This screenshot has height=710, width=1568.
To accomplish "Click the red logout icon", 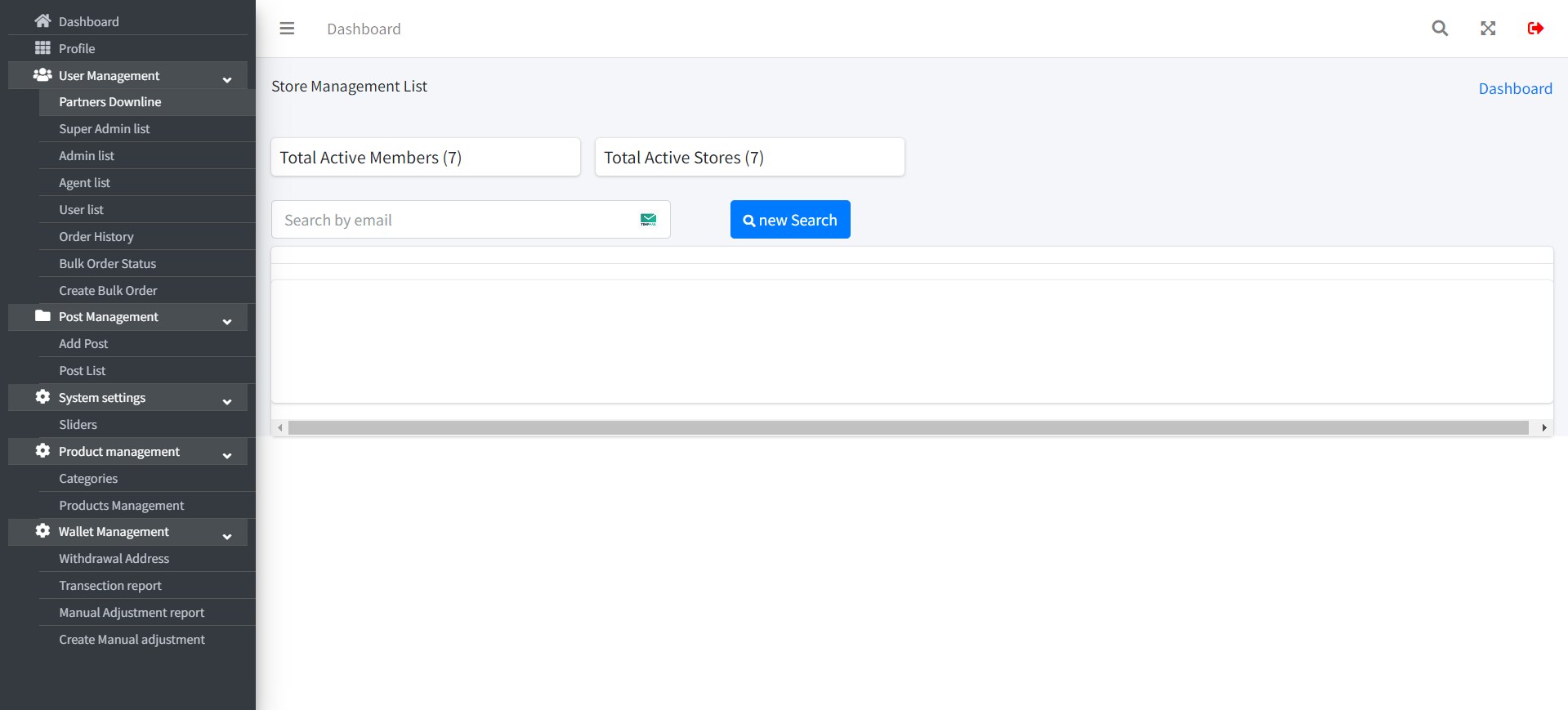I will [1535, 29].
